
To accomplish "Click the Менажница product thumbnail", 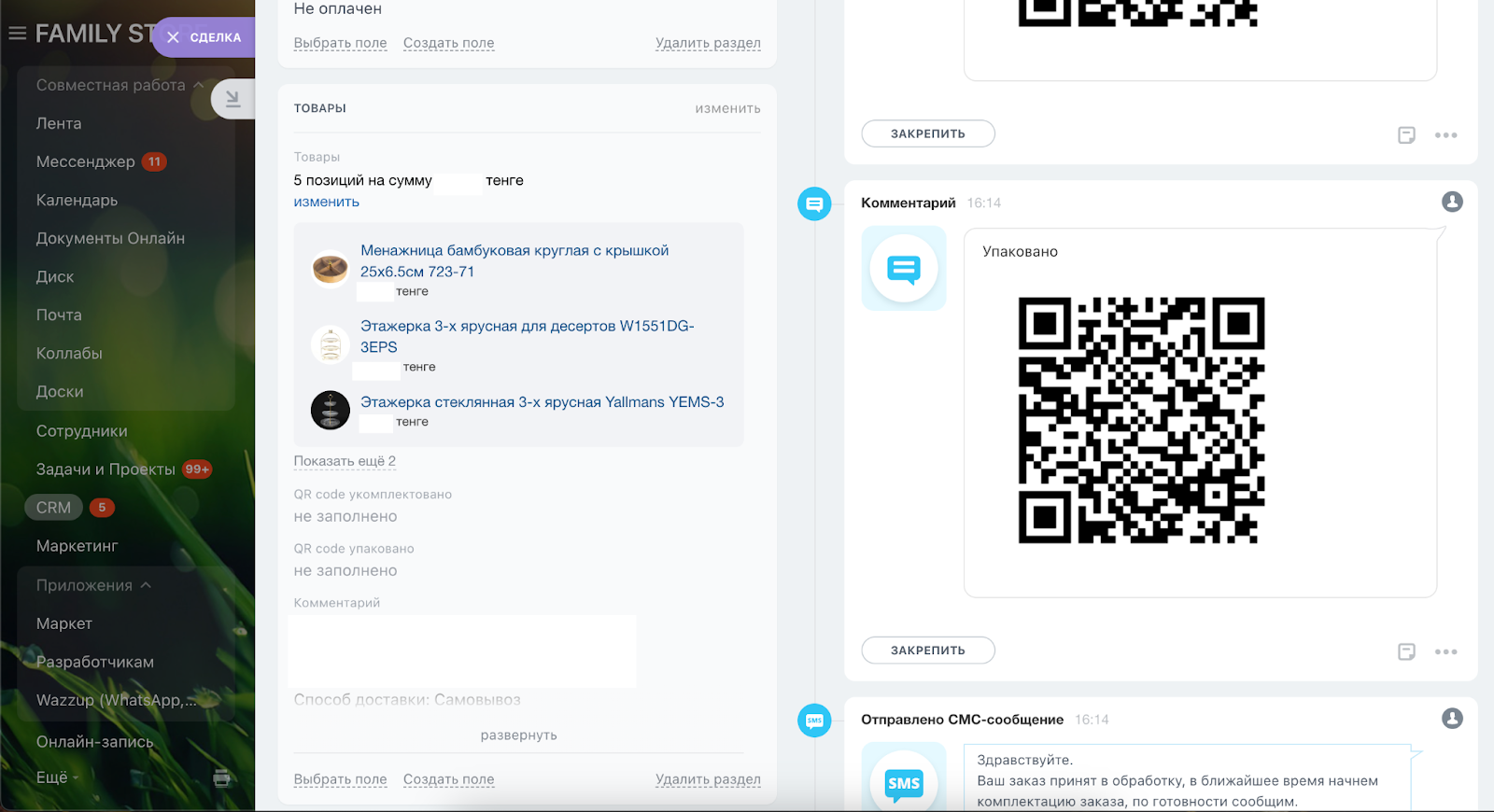I will coord(330,269).
